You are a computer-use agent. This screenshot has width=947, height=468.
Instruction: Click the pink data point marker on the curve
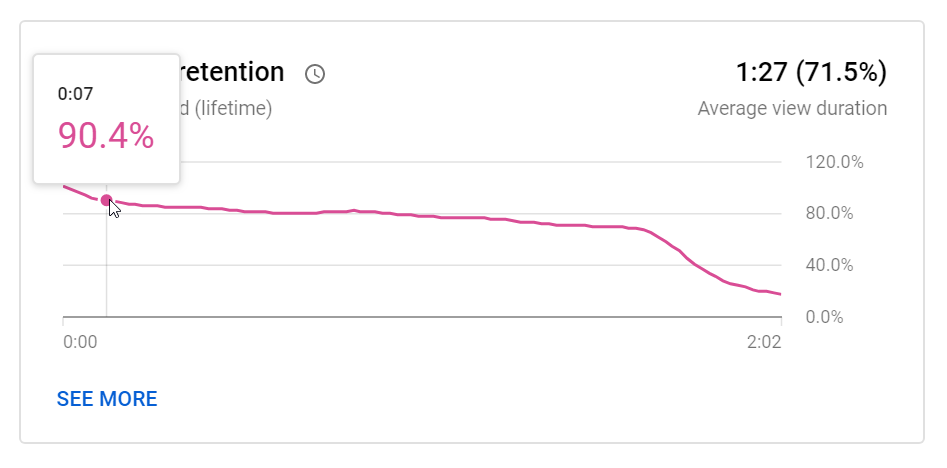click(x=106, y=200)
